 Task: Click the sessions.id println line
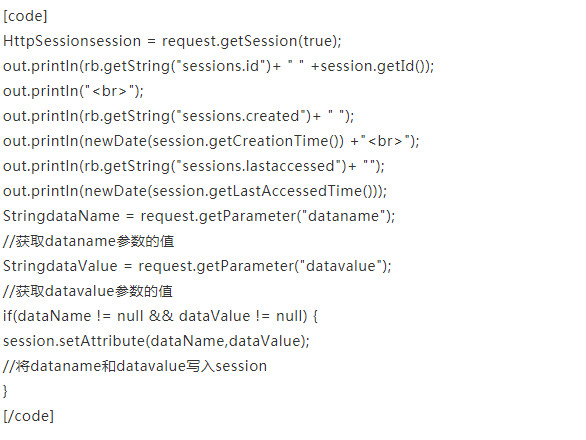pos(219,66)
